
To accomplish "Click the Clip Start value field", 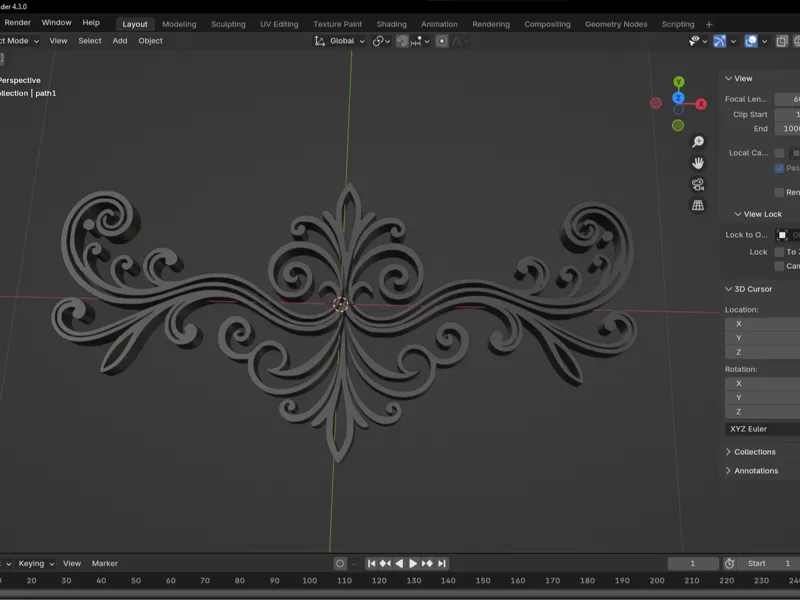I will point(787,114).
